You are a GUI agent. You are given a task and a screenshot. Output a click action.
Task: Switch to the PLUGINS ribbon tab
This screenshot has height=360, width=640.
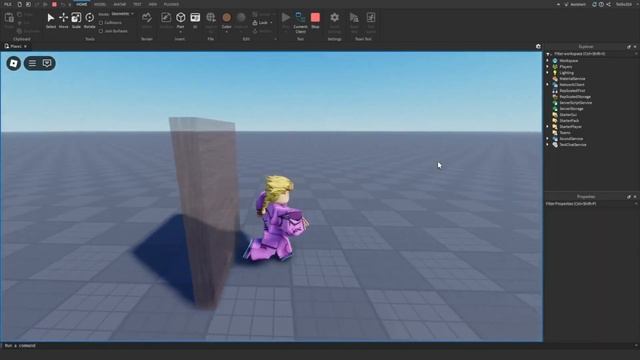tap(171, 4)
